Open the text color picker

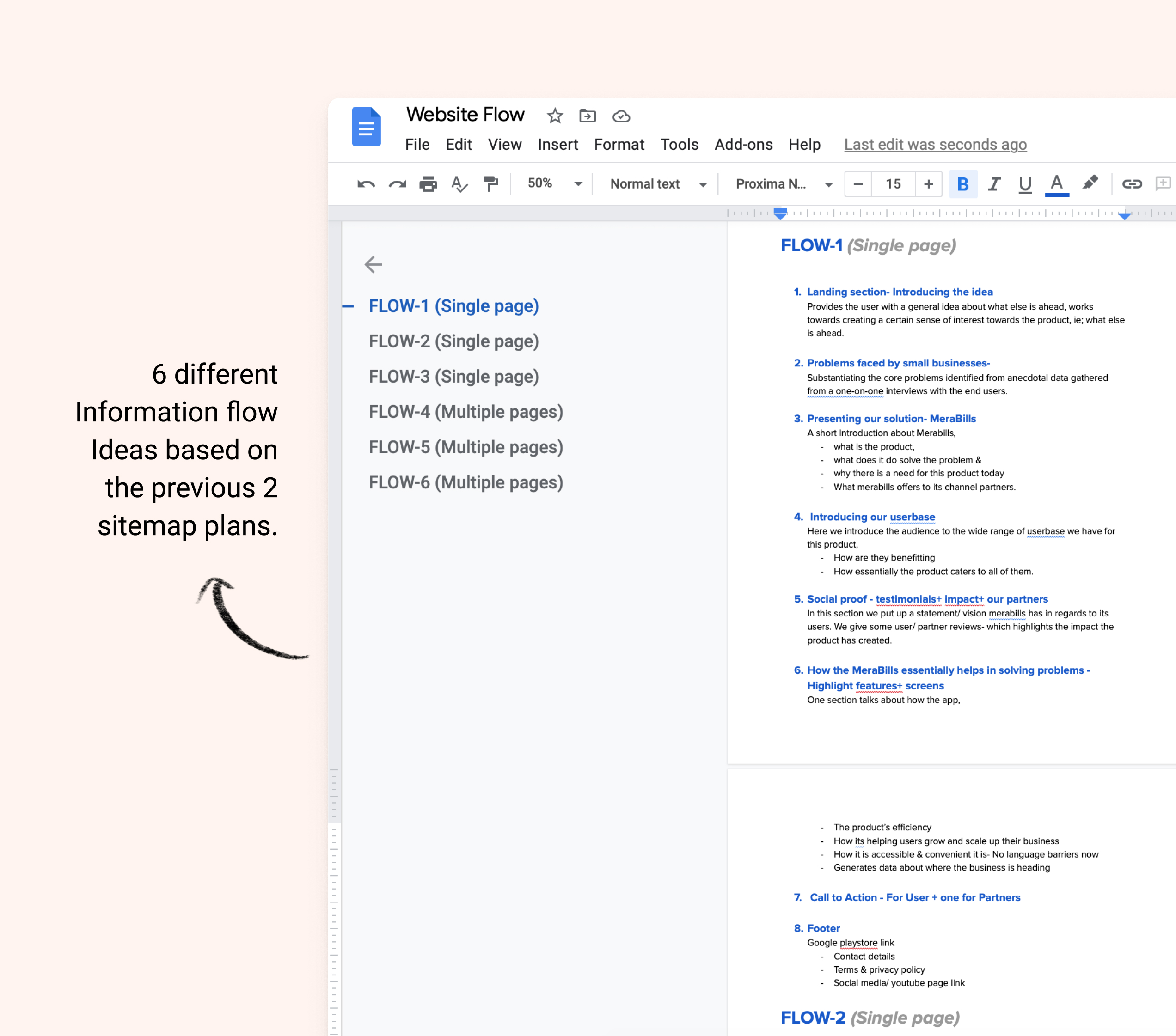1057,185
